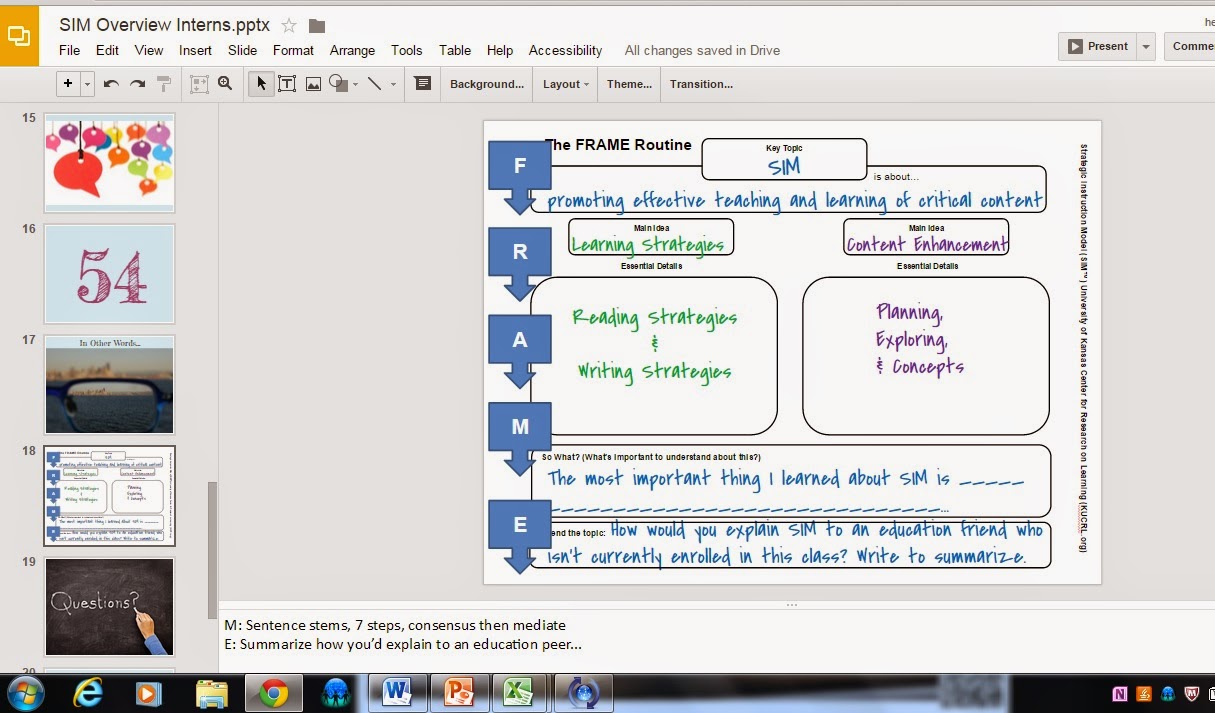Select the Line tool

tap(374, 84)
